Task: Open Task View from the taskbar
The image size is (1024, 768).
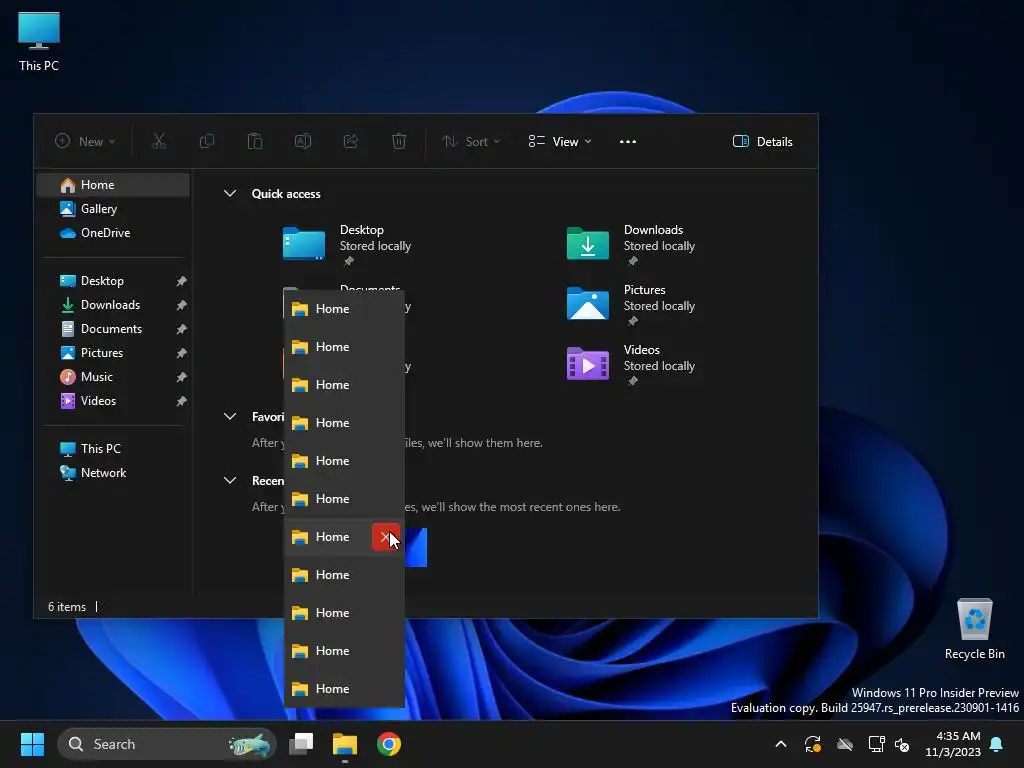Action: pyautogui.click(x=302, y=744)
